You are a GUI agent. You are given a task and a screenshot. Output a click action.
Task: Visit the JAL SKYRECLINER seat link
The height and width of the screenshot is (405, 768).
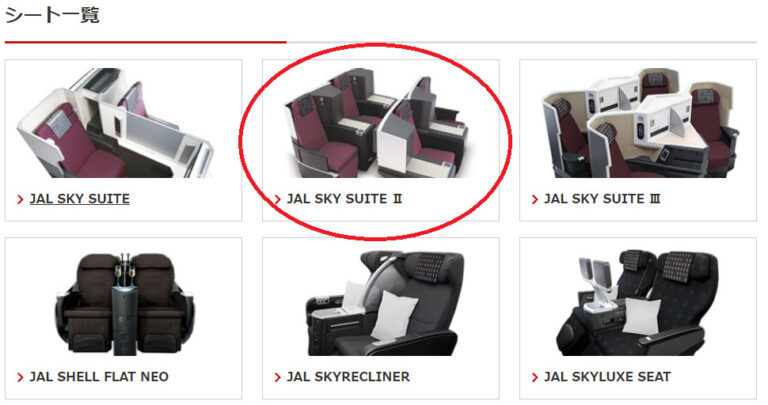point(348,377)
